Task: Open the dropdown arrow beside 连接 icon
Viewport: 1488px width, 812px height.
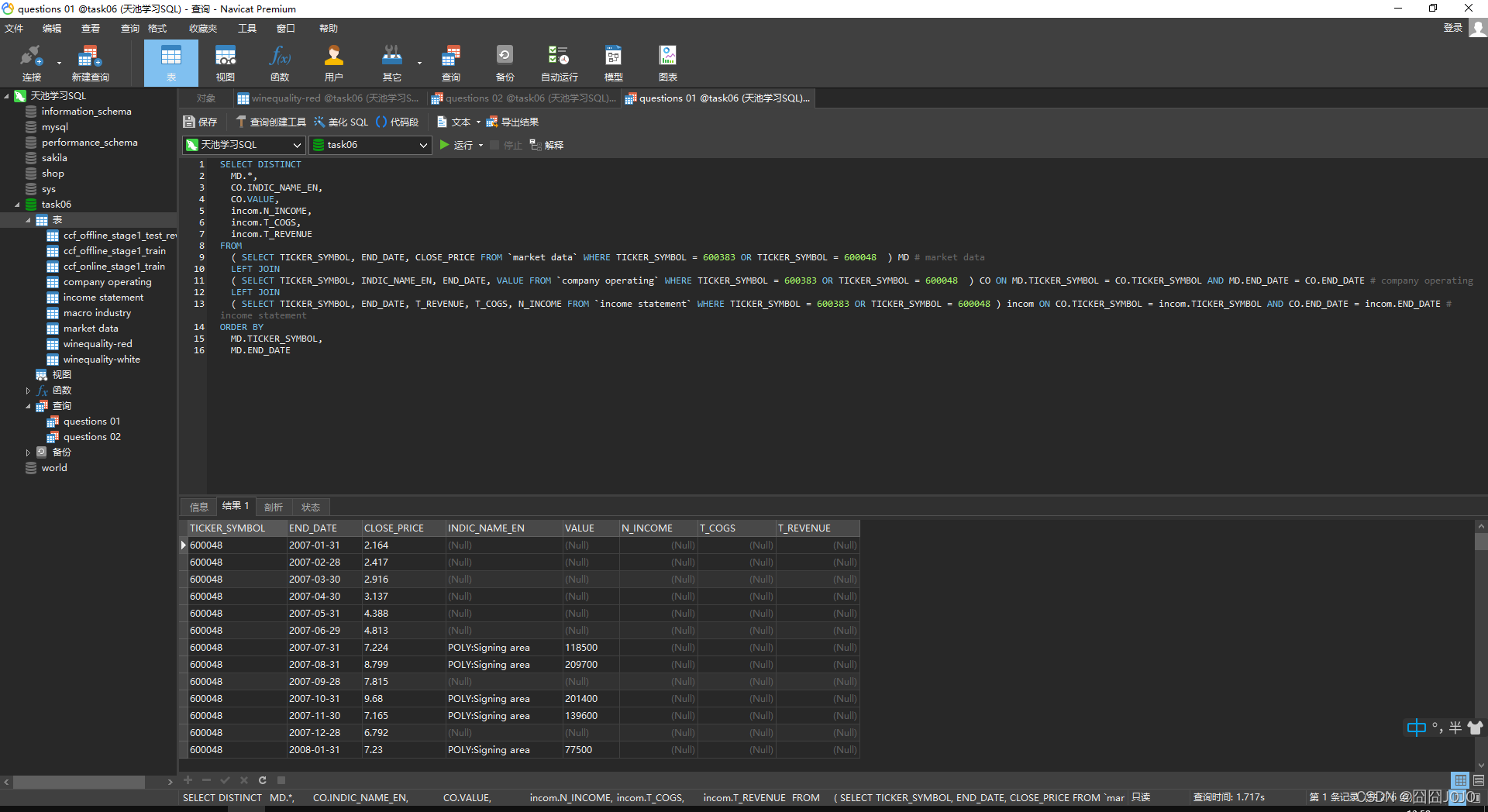Action: click(x=59, y=64)
